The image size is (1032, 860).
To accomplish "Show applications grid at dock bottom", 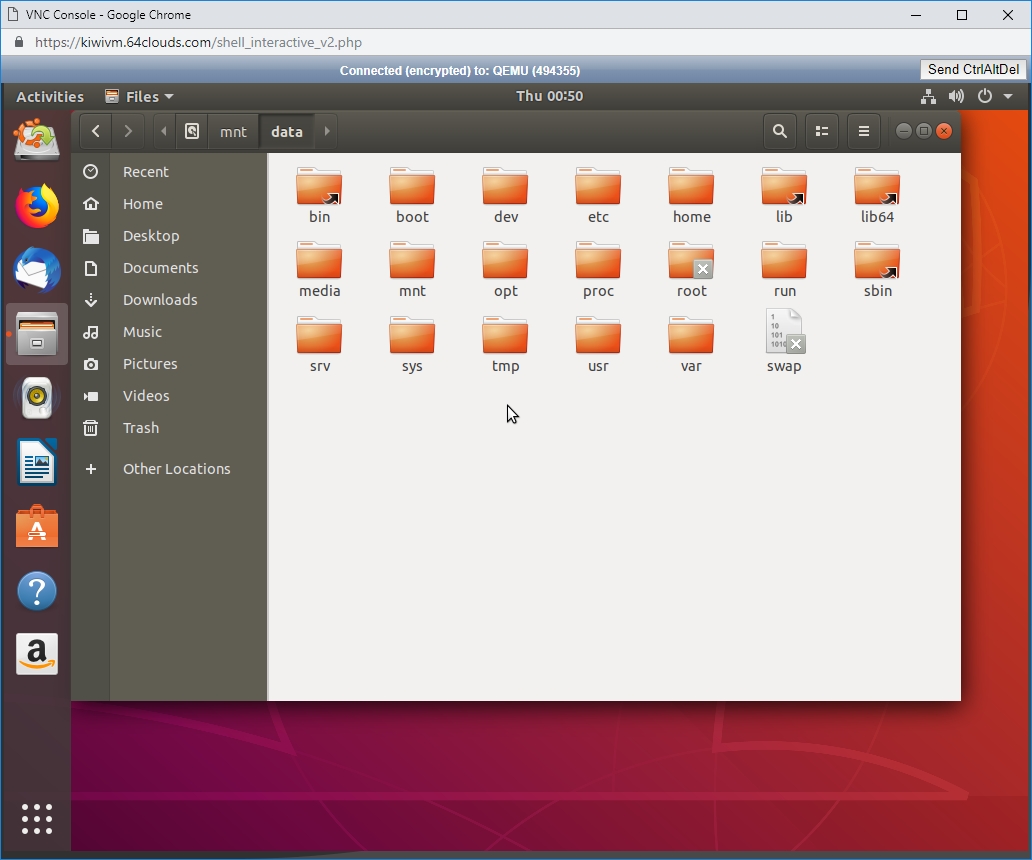I will tap(37, 818).
